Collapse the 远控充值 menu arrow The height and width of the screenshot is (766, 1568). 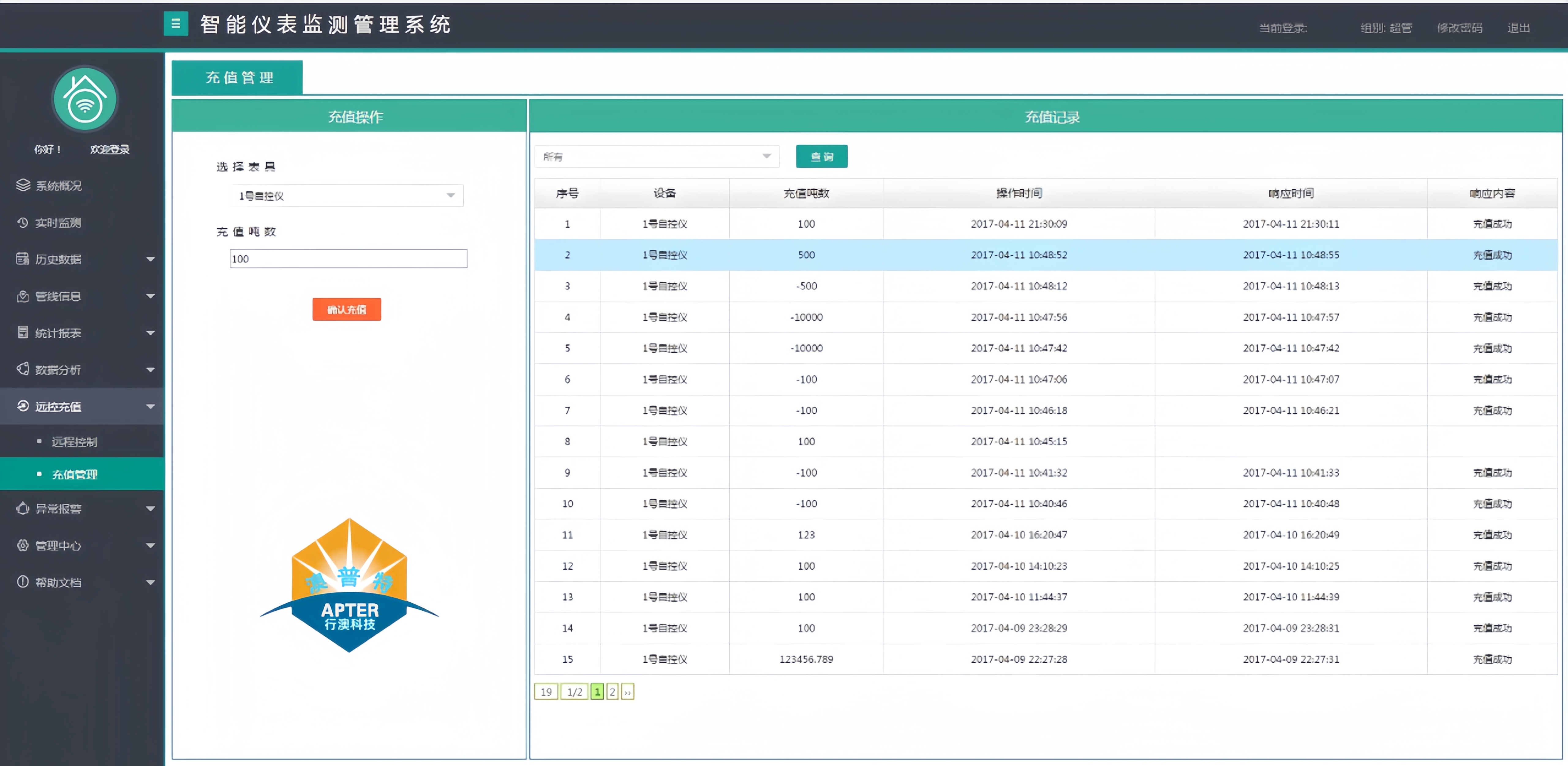coord(150,407)
